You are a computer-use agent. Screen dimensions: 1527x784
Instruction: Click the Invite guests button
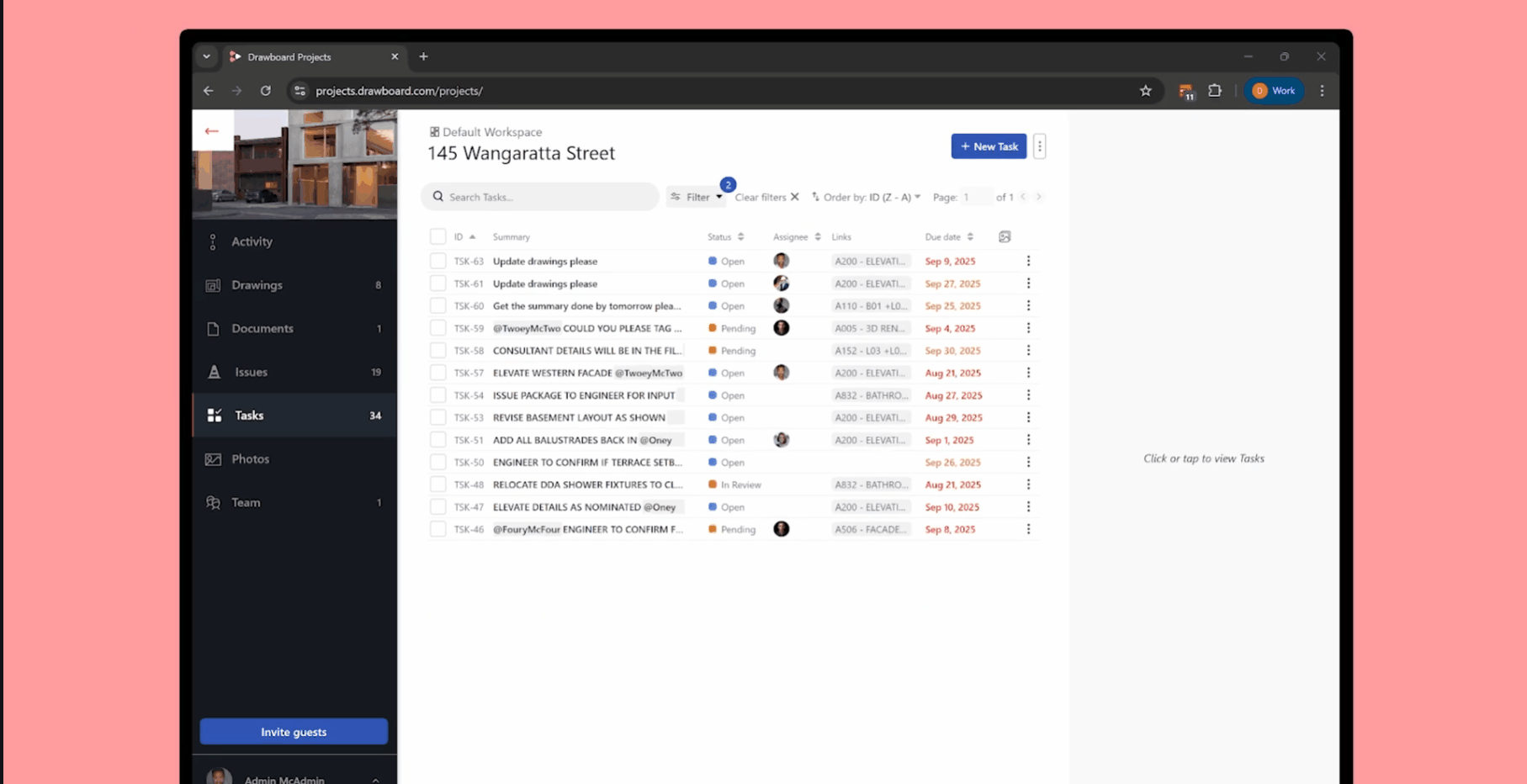pos(294,732)
